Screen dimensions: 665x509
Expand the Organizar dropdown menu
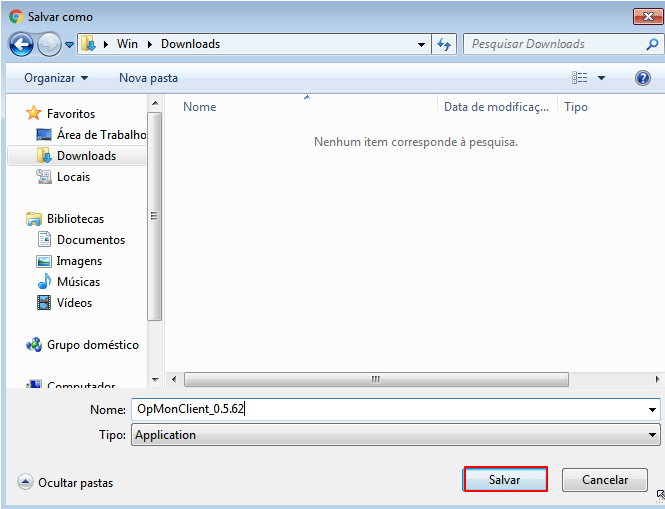click(56, 78)
